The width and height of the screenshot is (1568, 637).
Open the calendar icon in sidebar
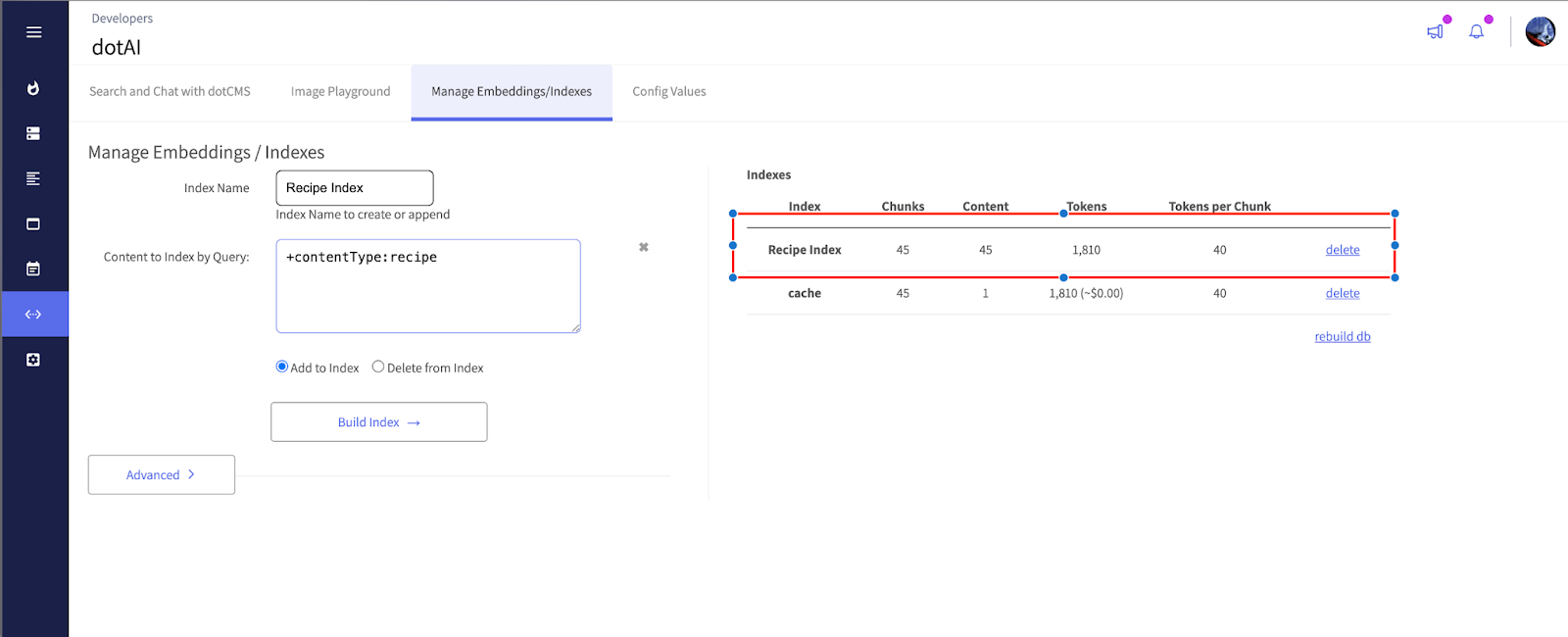coord(33,269)
